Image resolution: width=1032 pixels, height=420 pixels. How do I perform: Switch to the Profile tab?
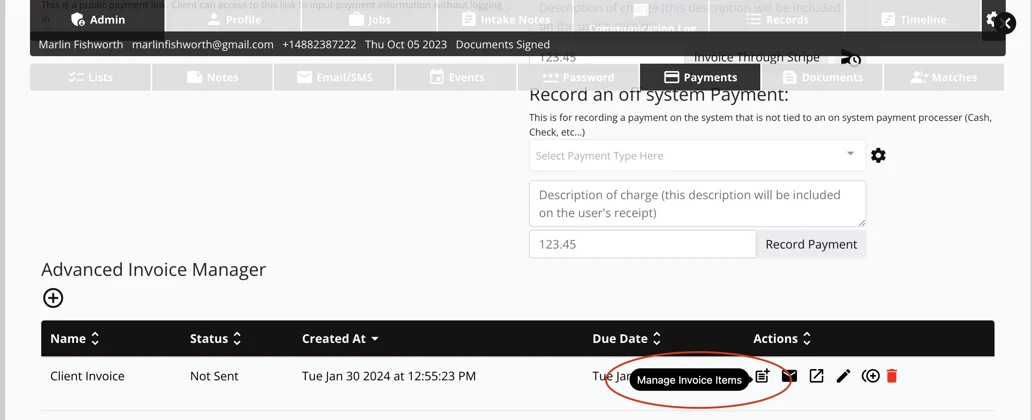233,20
